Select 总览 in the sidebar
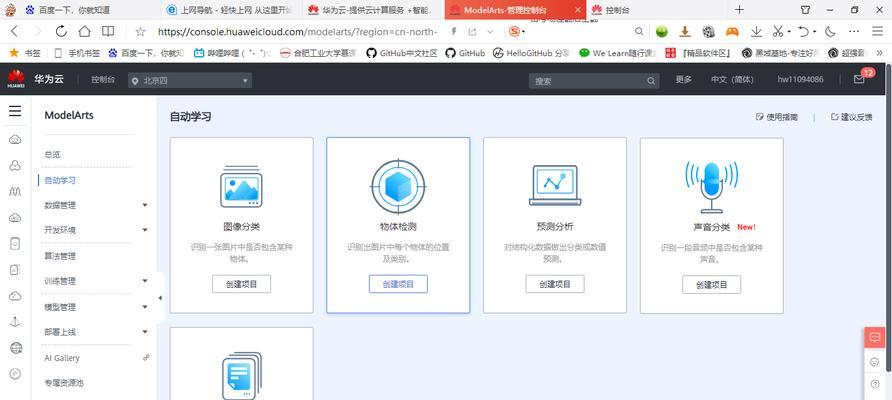Image resolution: width=892 pixels, height=400 pixels. [53, 154]
